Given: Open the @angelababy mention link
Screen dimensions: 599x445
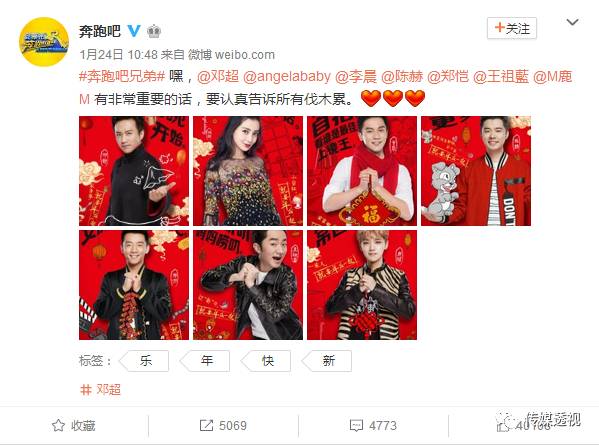Looking at the screenshot, I should [287, 76].
